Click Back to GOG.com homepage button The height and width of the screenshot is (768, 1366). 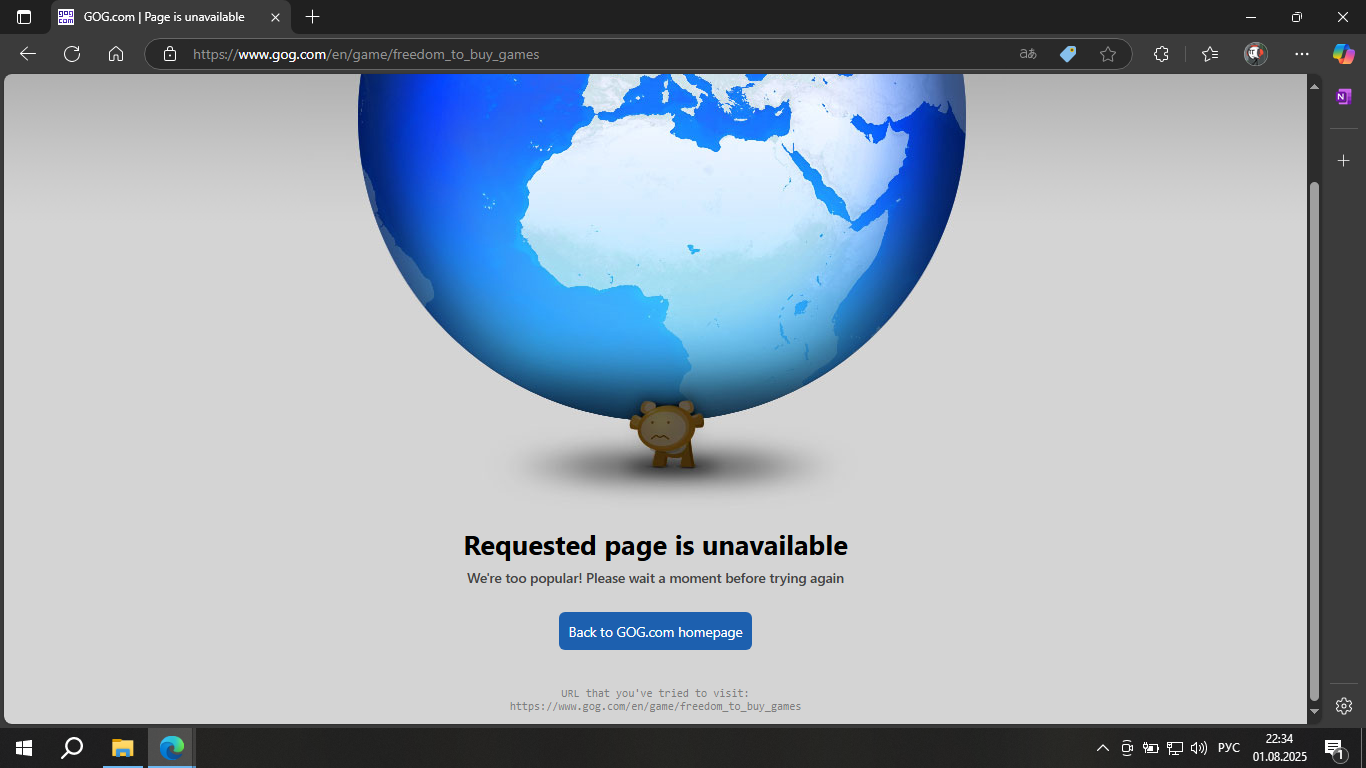click(655, 631)
